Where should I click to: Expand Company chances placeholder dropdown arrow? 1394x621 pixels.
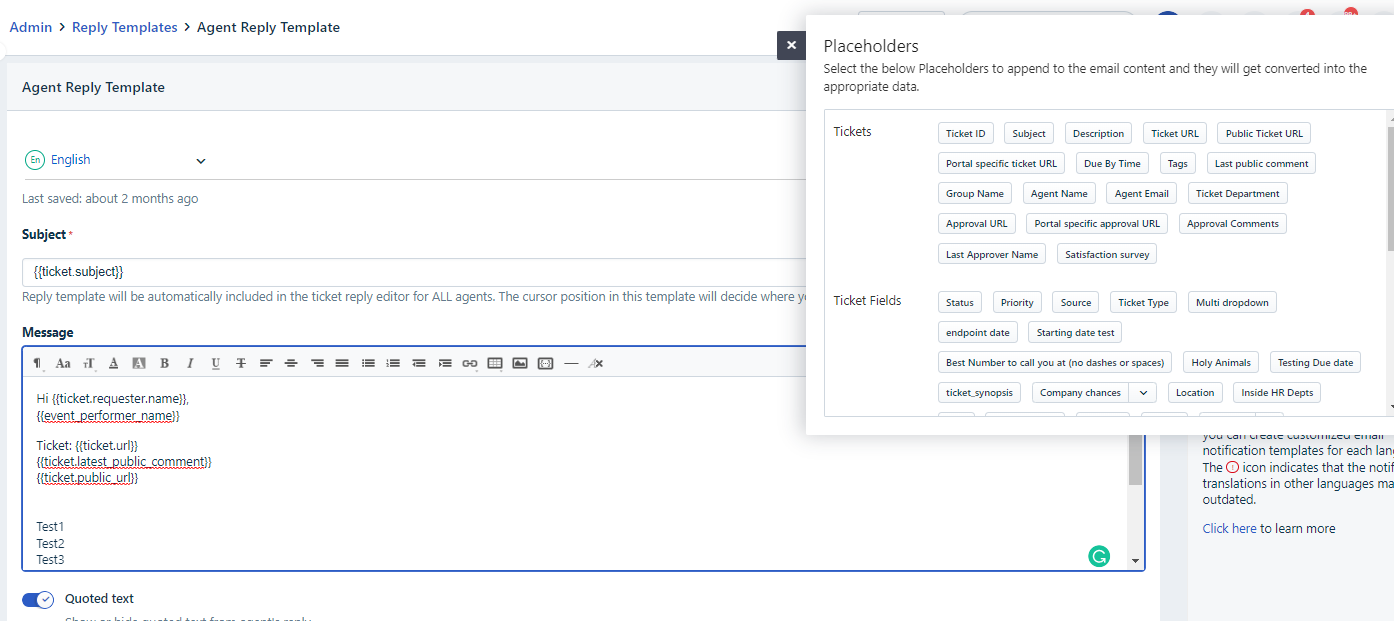pos(1143,393)
